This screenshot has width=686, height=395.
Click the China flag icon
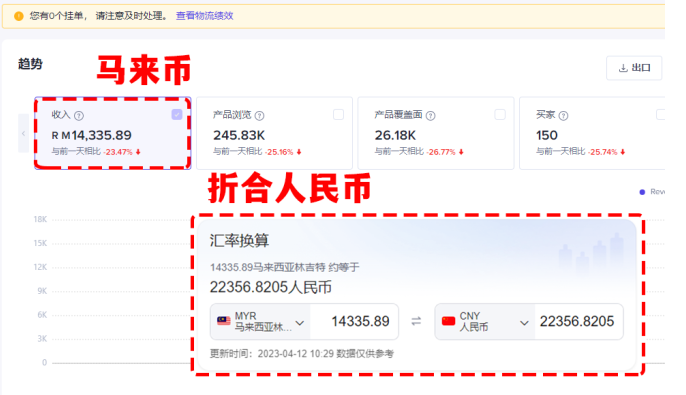coord(448,322)
